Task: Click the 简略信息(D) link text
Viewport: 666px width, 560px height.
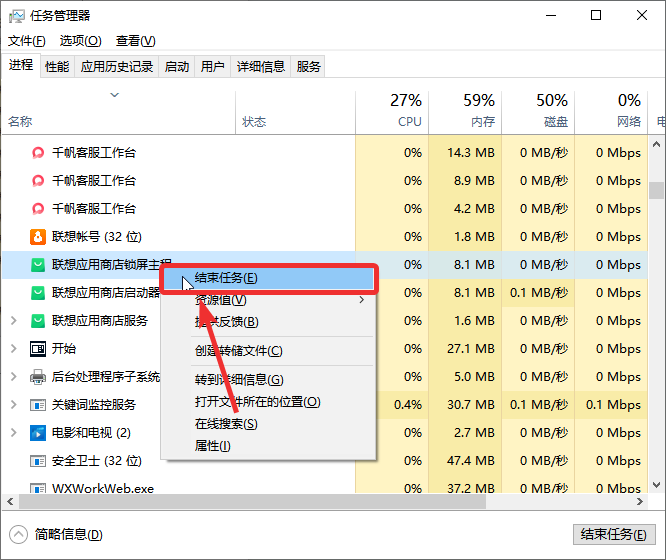Action: (x=69, y=535)
